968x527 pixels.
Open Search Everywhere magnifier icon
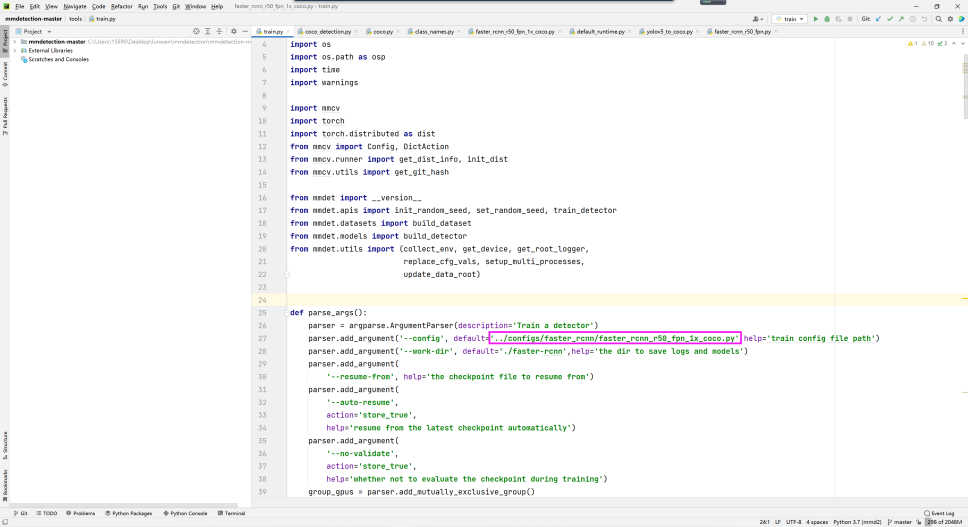coord(938,19)
